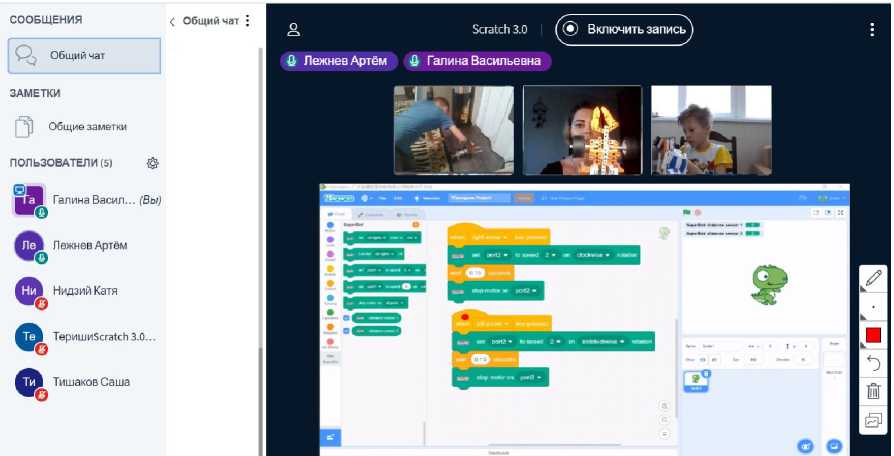Select whiteboard pencil tool

(873, 279)
